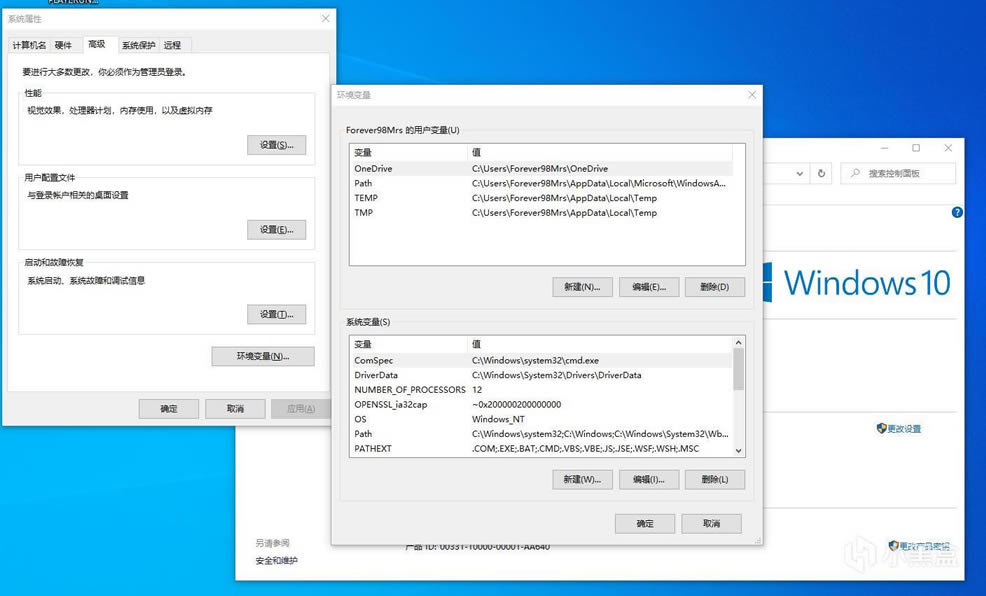The height and width of the screenshot is (596, 986).
Task: Open 环境变量(N) button
Action: pyautogui.click(x=263, y=356)
